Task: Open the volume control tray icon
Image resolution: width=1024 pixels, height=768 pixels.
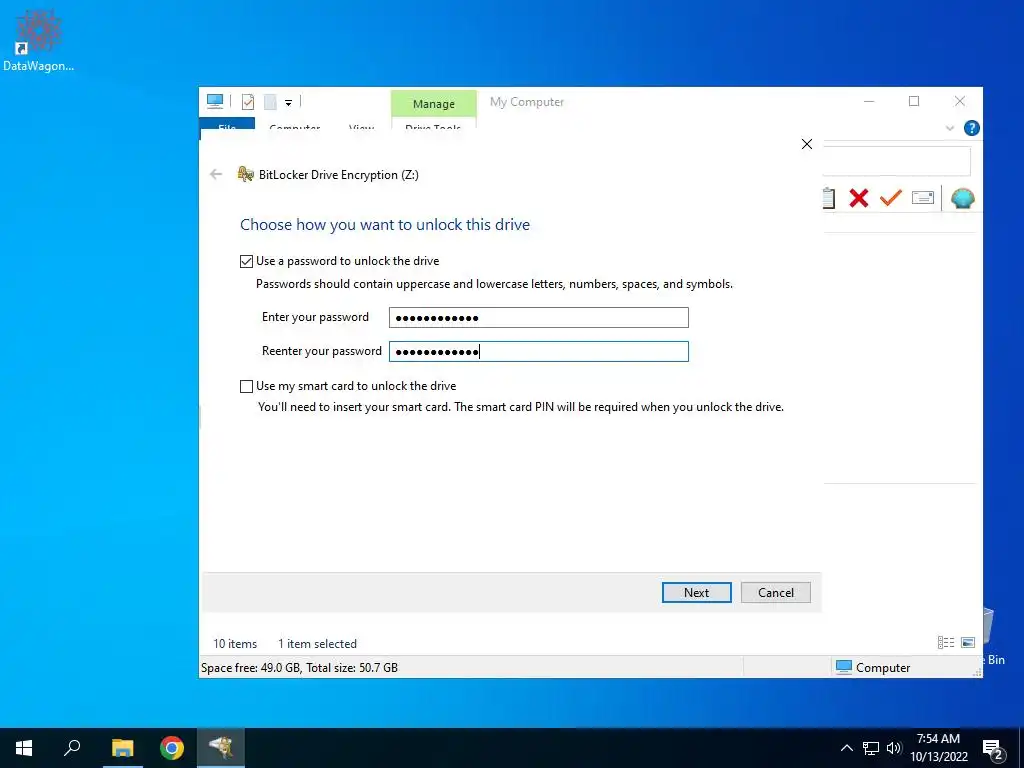Action: [x=893, y=748]
